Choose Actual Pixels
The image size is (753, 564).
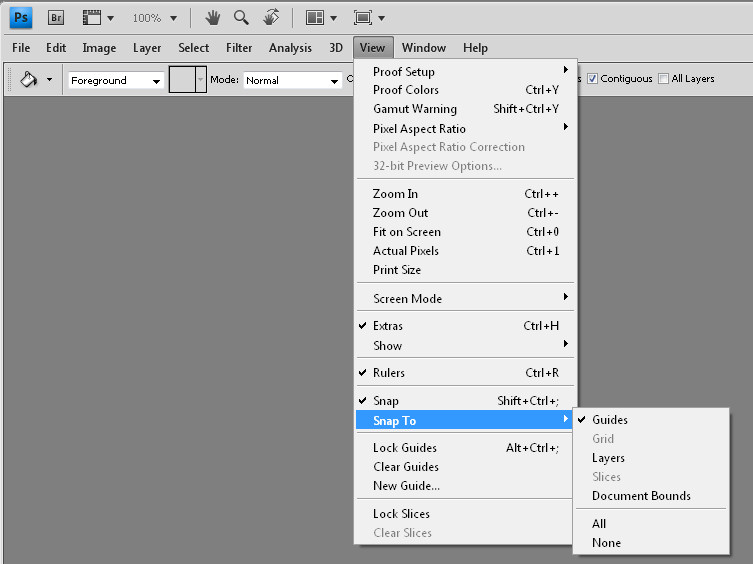465,251
